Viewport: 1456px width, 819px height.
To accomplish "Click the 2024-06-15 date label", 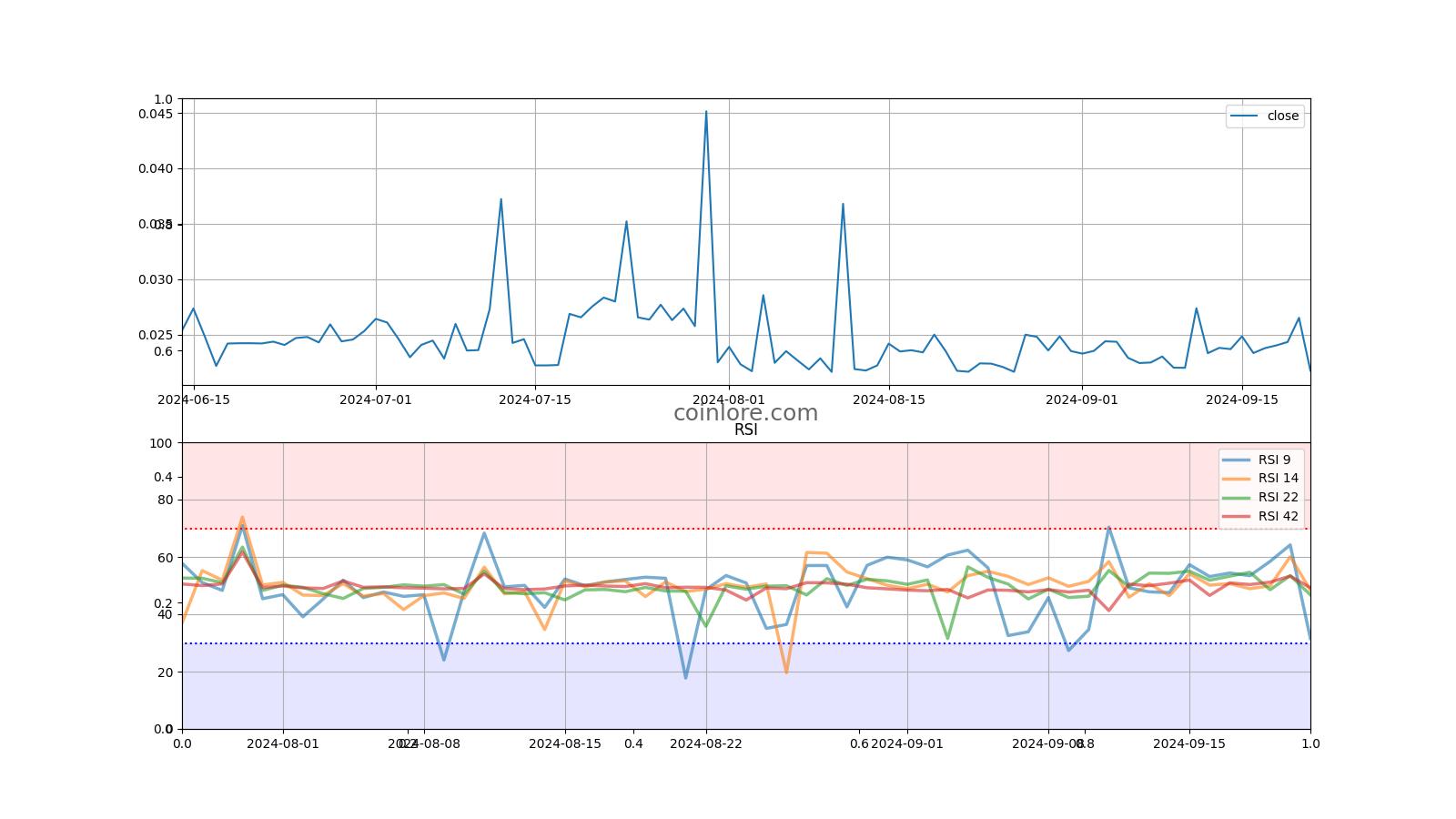I will [194, 399].
